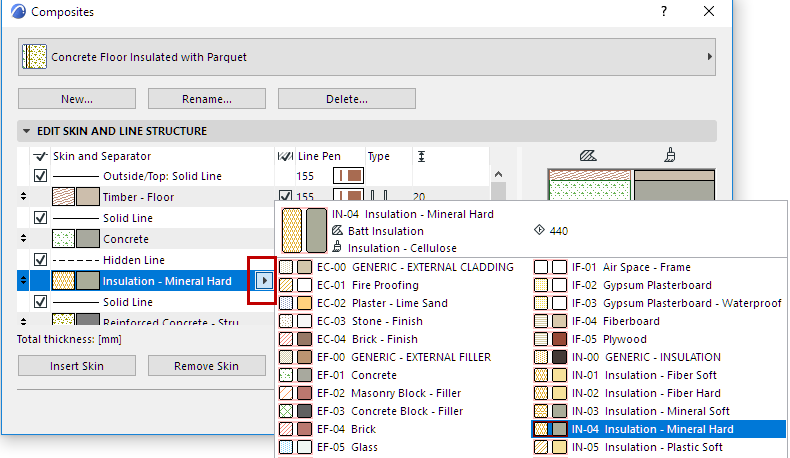Choose IF-03 Gypsum Plasterboard - Waterproof material
The height and width of the screenshot is (458, 790).
[x=659, y=303]
